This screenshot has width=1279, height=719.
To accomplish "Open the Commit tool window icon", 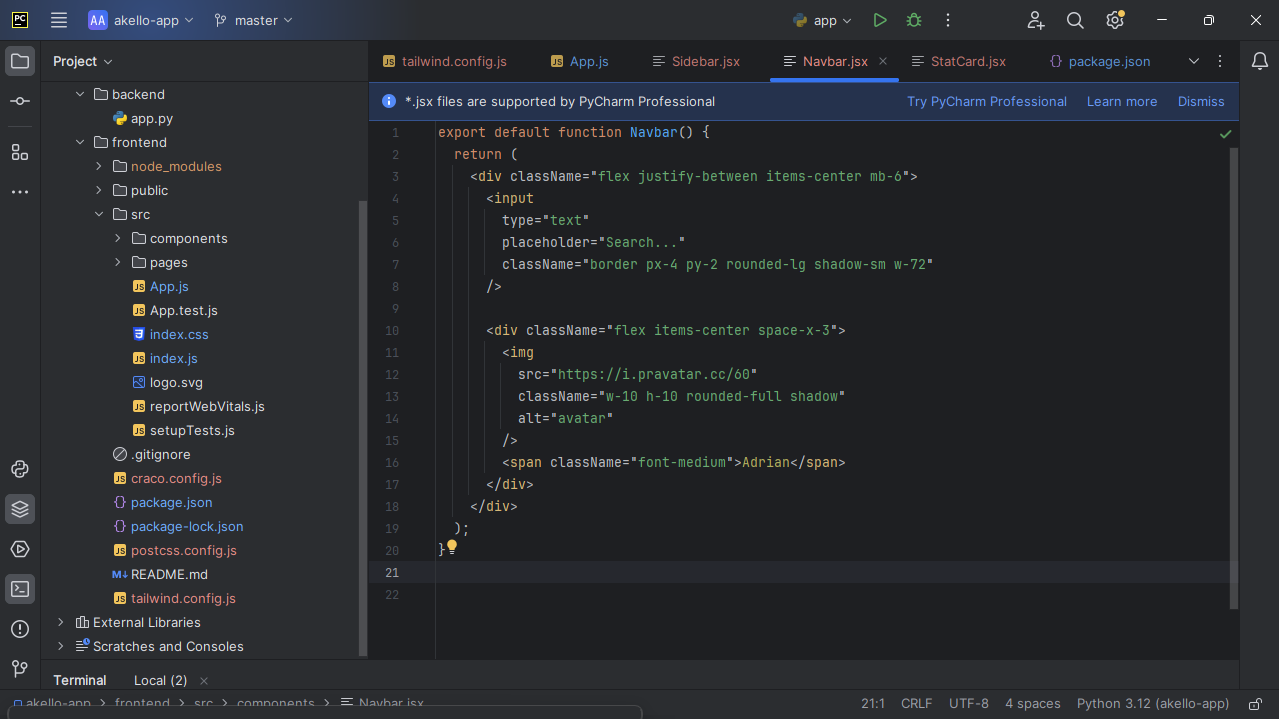I will click(20, 101).
